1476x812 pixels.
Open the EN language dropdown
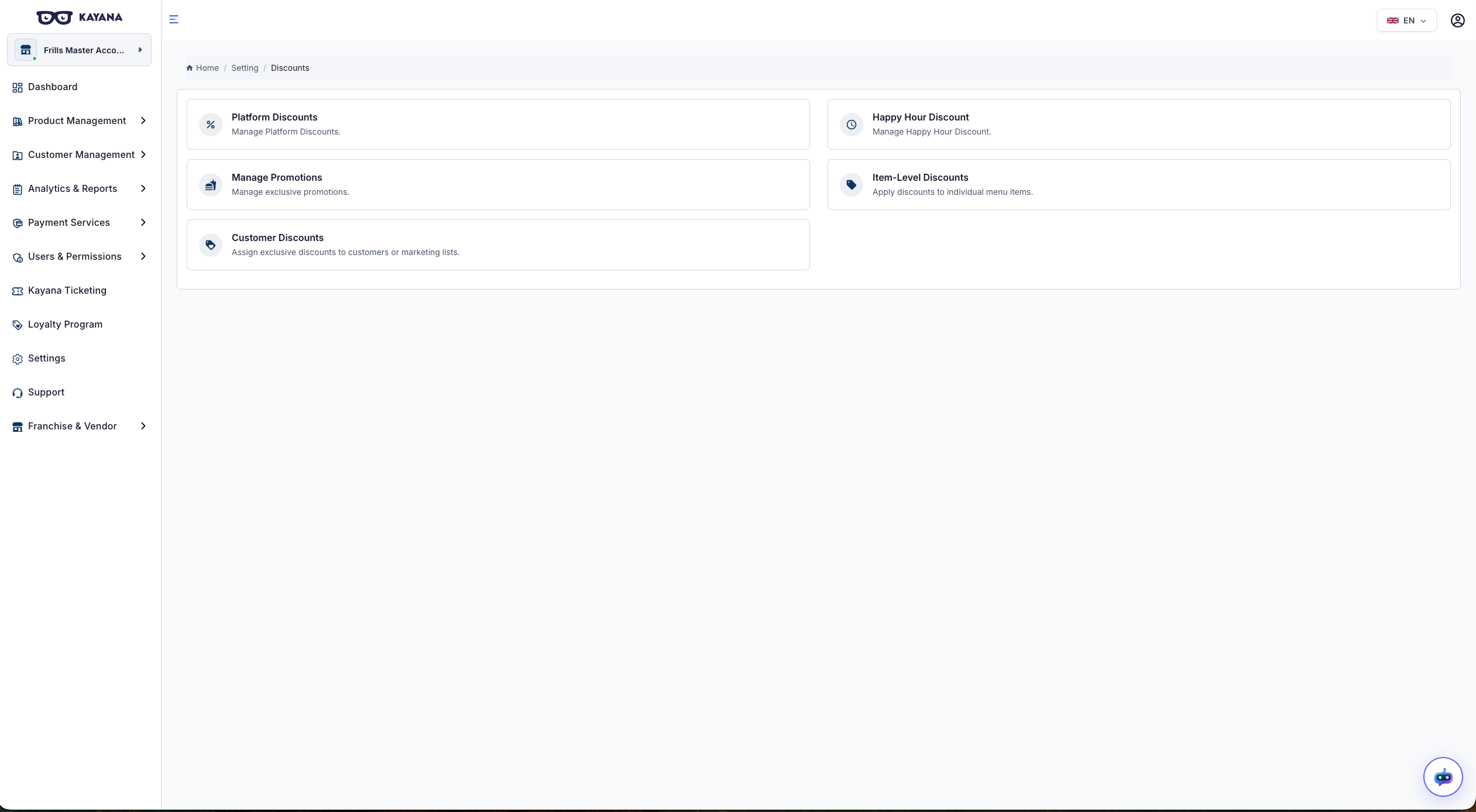click(x=1406, y=20)
